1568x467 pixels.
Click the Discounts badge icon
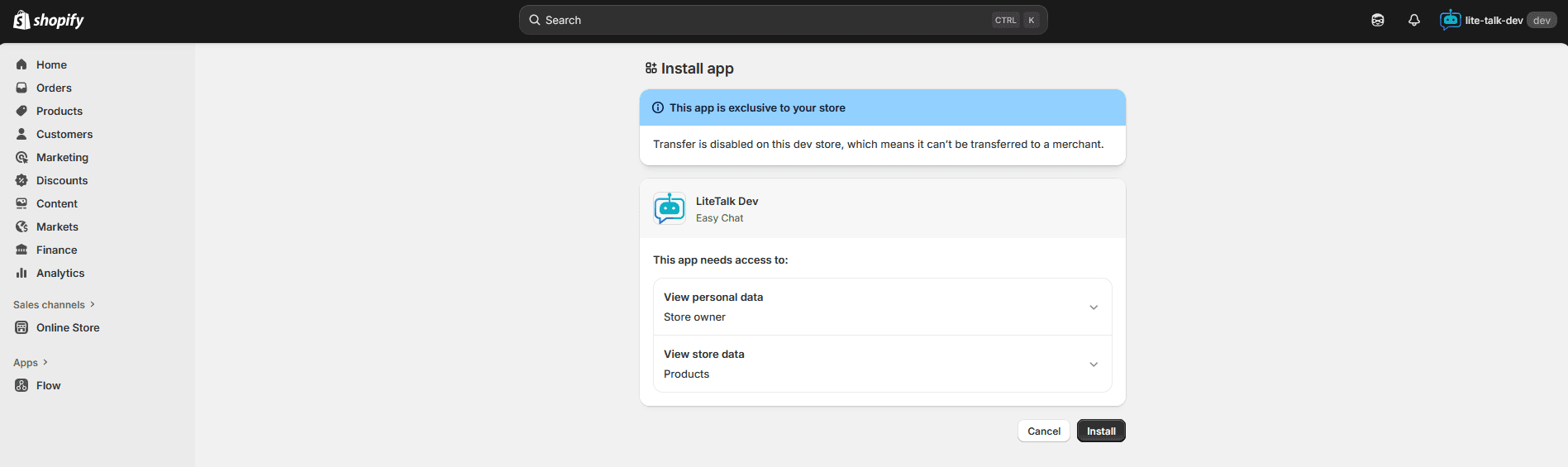pyautogui.click(x=21, y=180)
